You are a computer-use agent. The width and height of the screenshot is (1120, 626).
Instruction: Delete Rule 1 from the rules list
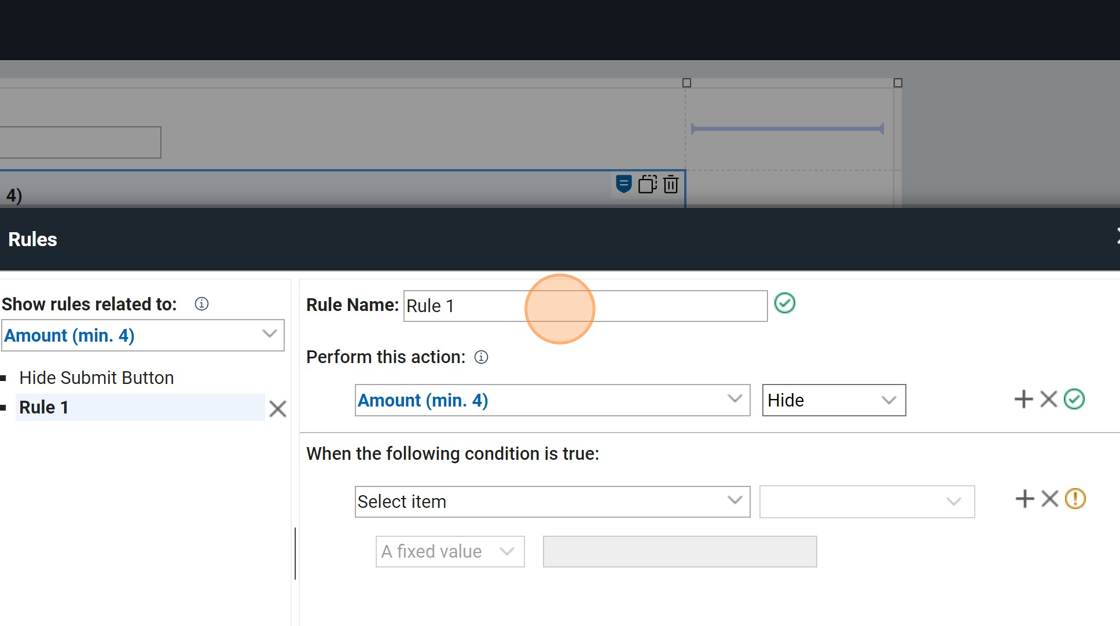(x=277, y=408)
